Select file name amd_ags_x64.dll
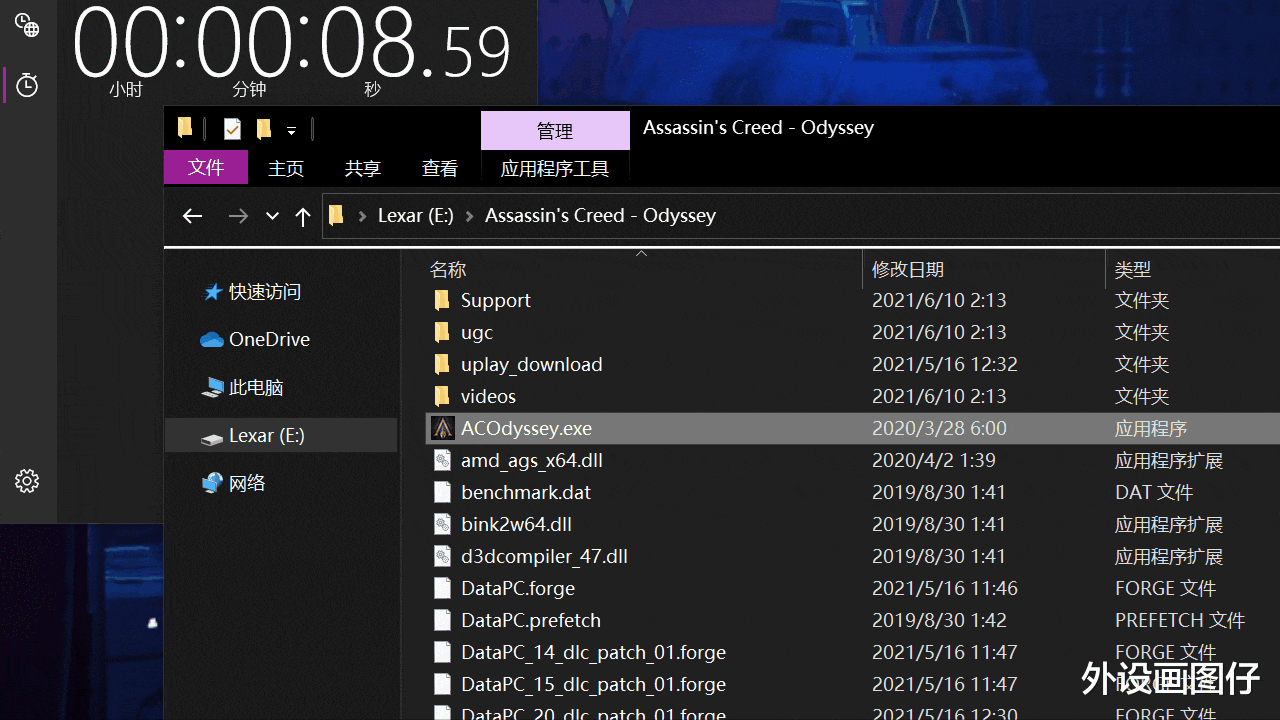 [x=531, y=460]
